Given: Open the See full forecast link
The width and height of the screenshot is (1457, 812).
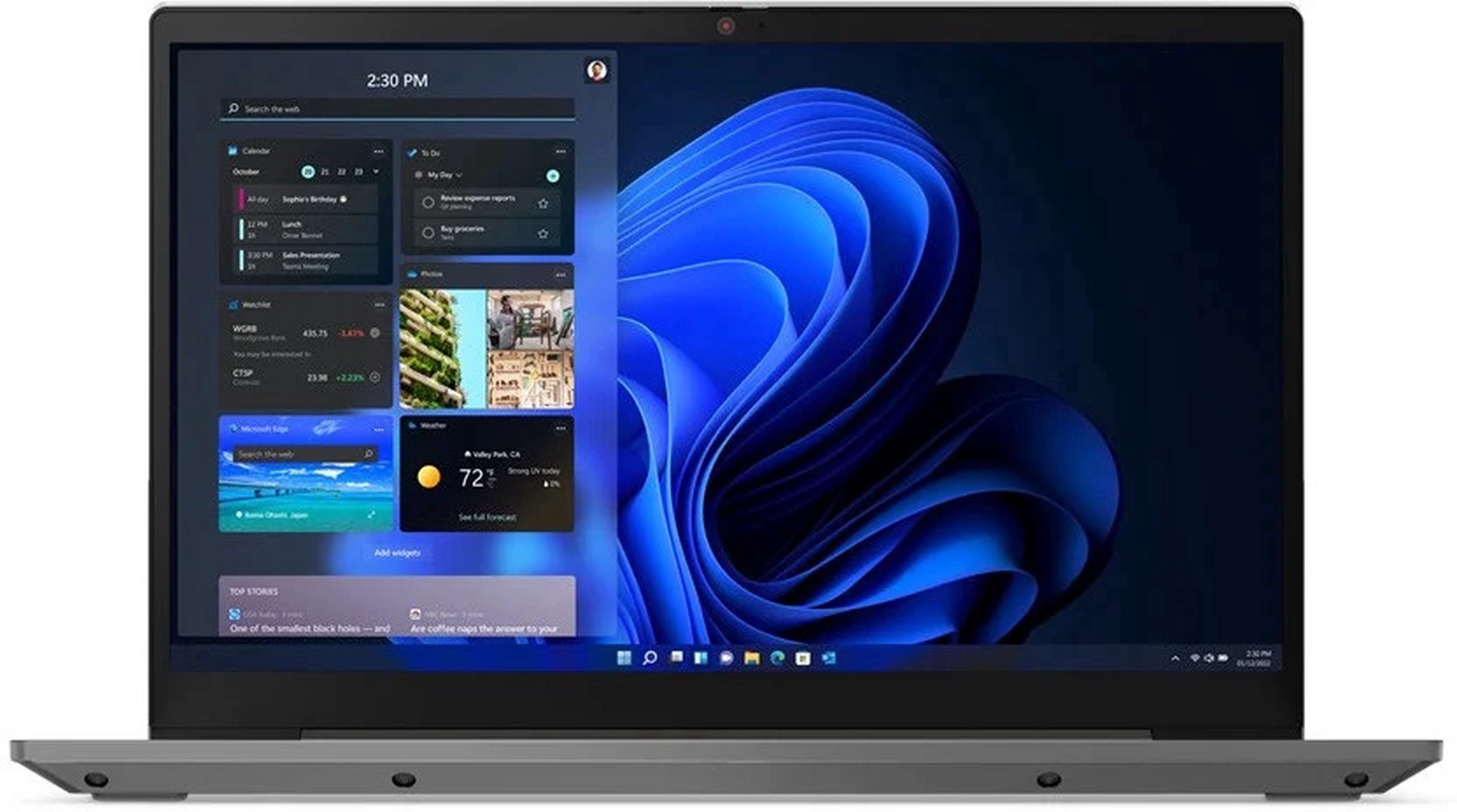Looking at the screenshot, I should pyautogui.click(x=487, y=517).
